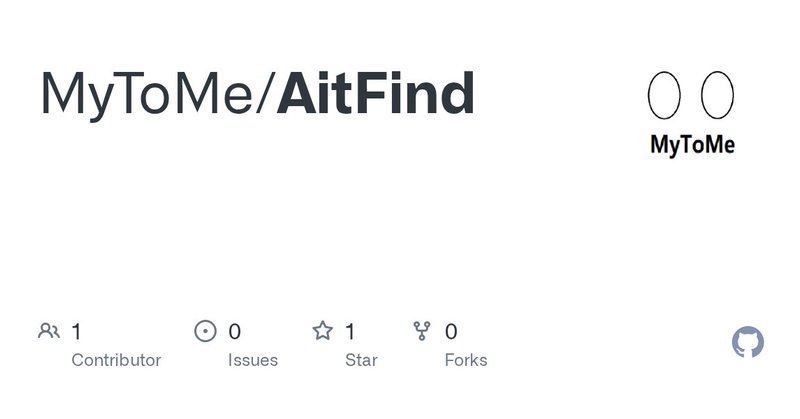Select the Forks label
The image size is (800, 419).
(x=466, y=360)
